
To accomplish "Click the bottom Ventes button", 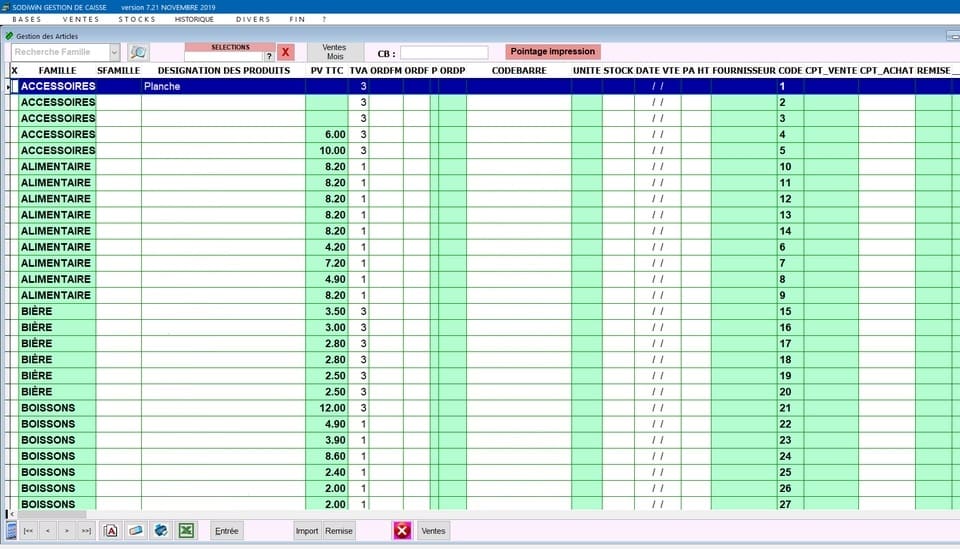I will coord(433,531).
